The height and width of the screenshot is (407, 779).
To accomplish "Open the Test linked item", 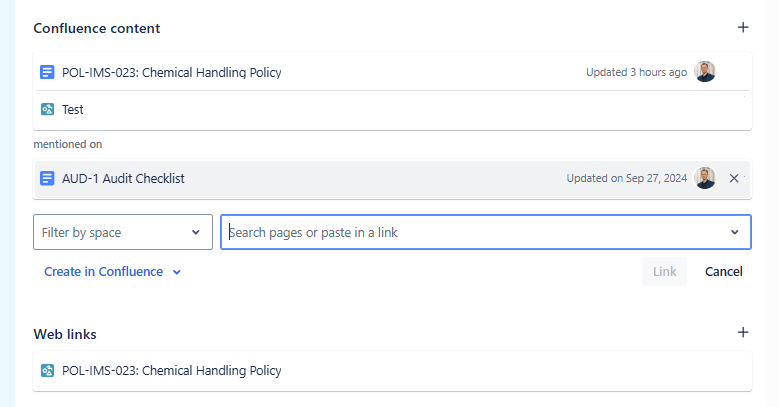I will click(73, 109).
